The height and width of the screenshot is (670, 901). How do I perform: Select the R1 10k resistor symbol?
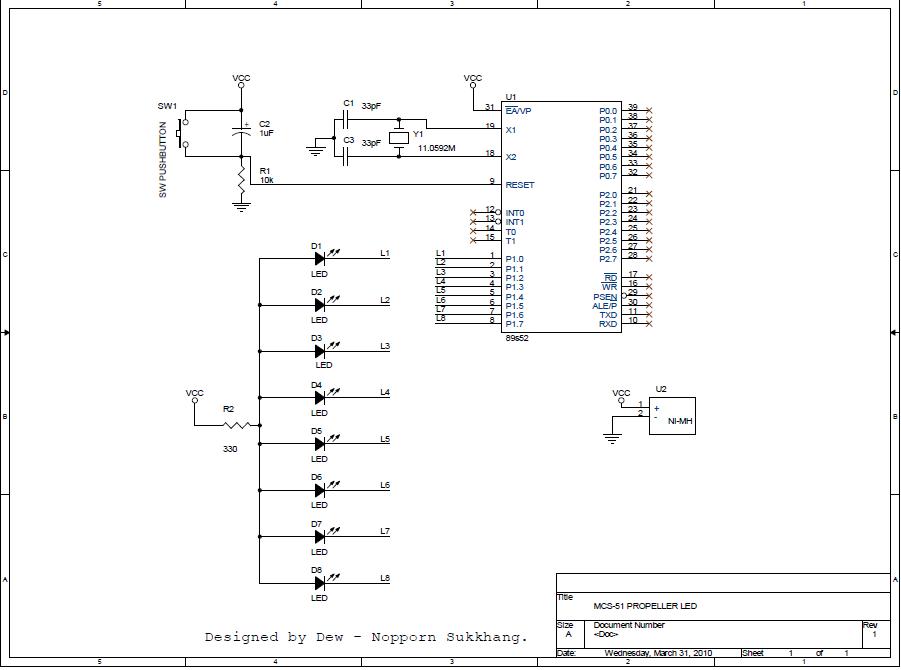(x=241, y=180)
